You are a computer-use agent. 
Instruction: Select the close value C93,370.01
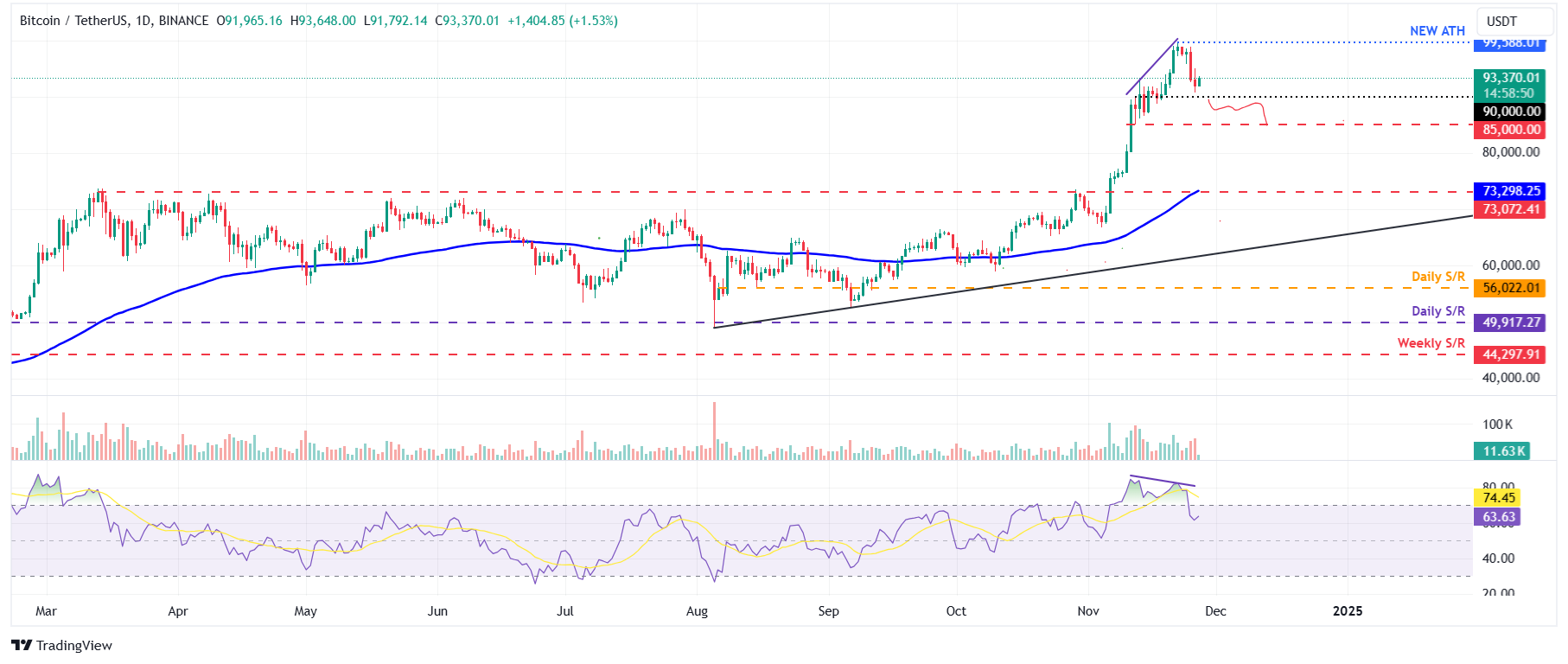pyautogui.click(x=467, y=21)
